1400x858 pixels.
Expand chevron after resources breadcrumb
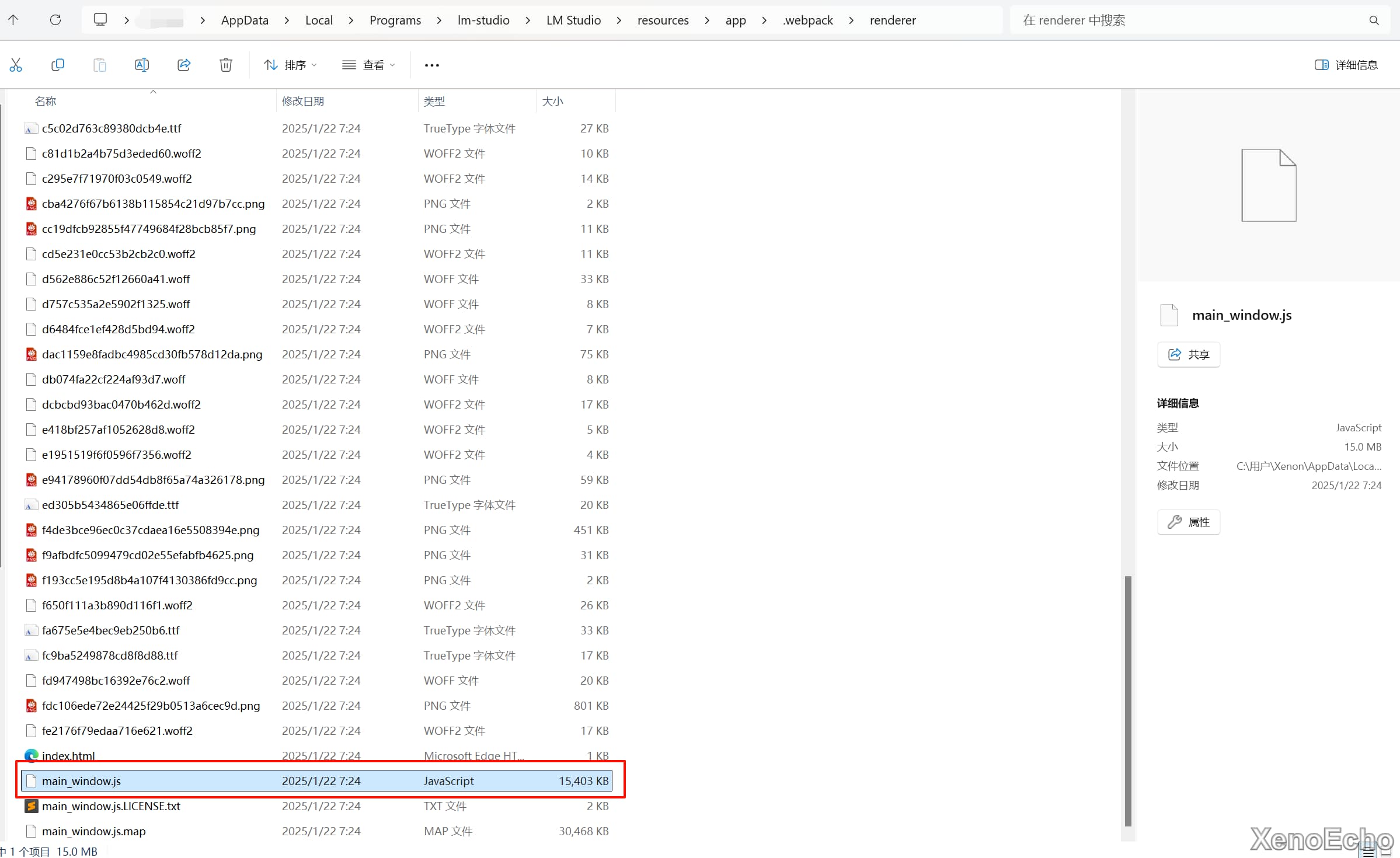tap(707, 20)
